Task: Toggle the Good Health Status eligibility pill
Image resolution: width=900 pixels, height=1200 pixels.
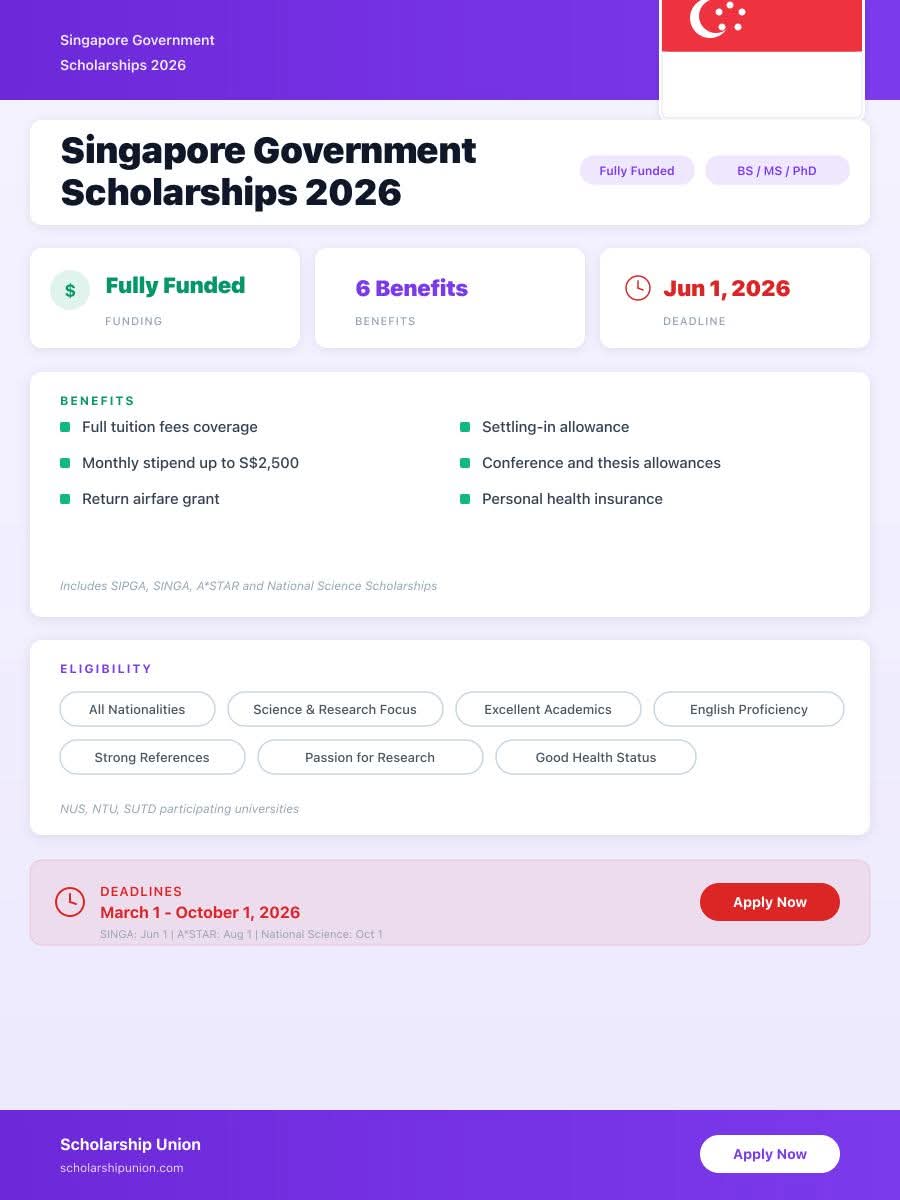Action: click(x=596, y=757)
